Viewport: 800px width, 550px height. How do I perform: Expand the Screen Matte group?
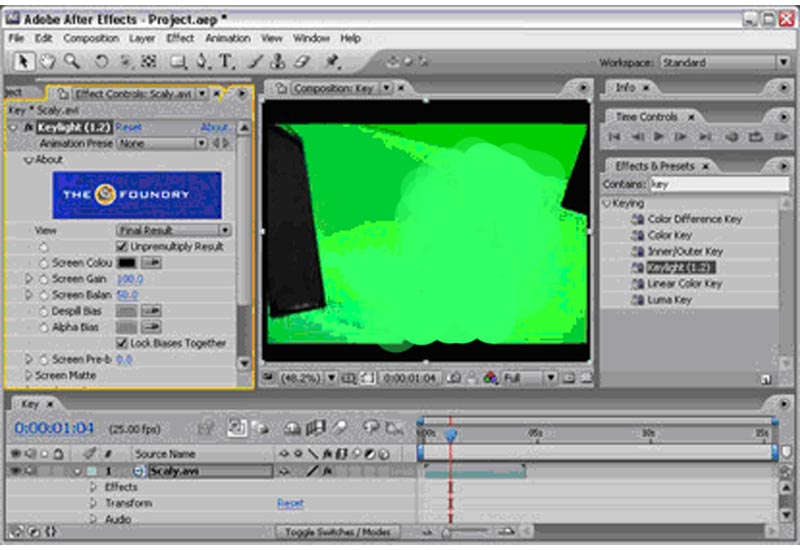(x=29, y=375)
